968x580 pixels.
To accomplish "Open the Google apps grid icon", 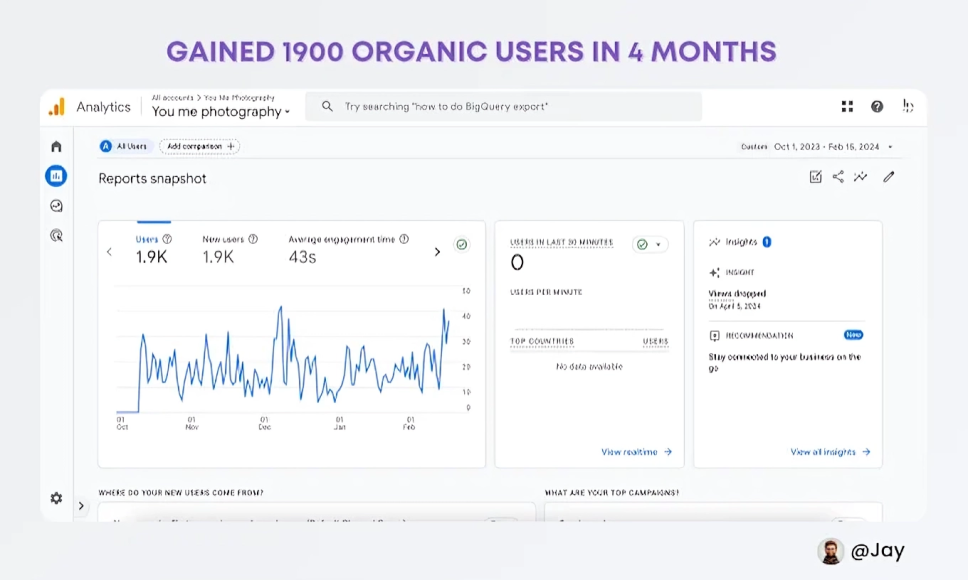I will [x=847, y=107].
